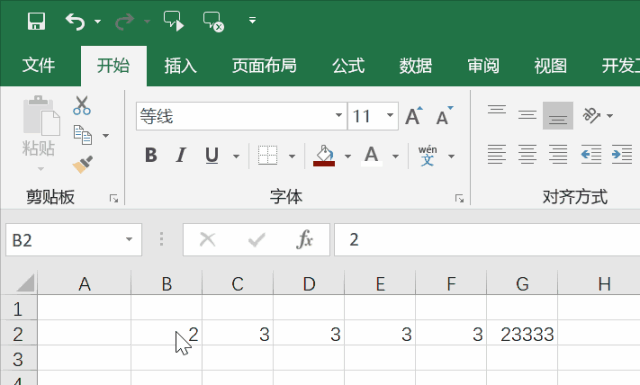640x385 pixels.
Task: Switch to the 视图 tab
Action: pos(551,65)
